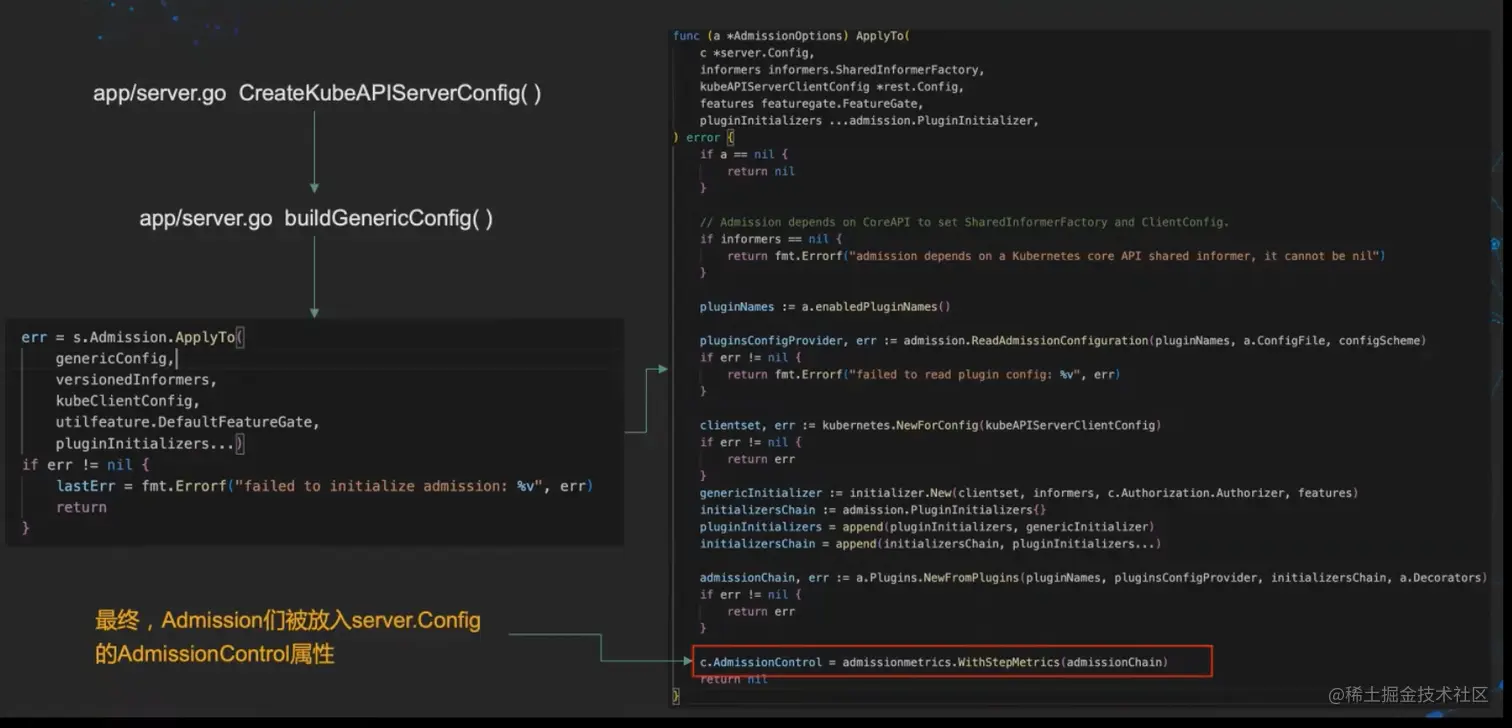Click the 'clientset, err := kubernetes.NewForConfig' line
Screen dimensions: 1512x728
pyautogui.click(x=930, y=425)
